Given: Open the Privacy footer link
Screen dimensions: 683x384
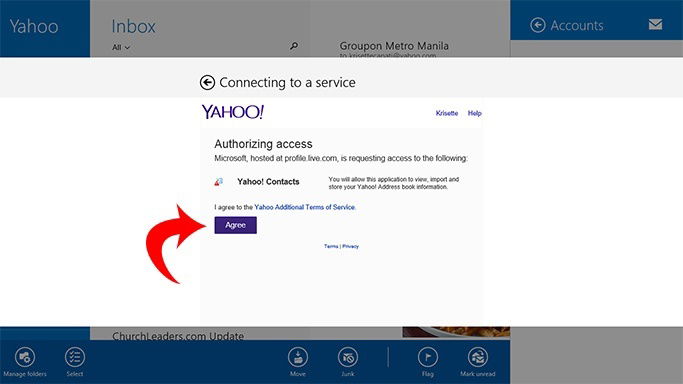Looking at the screenshot, I should tap(351, 246).
